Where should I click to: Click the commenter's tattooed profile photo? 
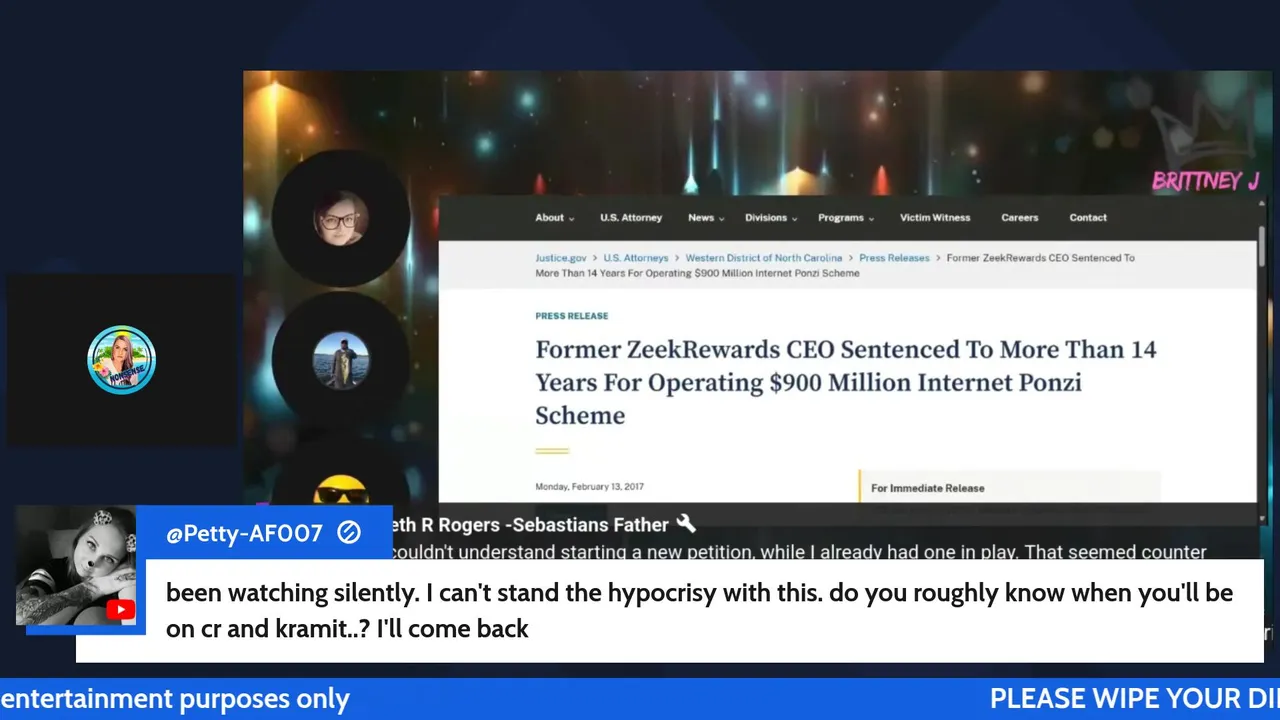76,565
